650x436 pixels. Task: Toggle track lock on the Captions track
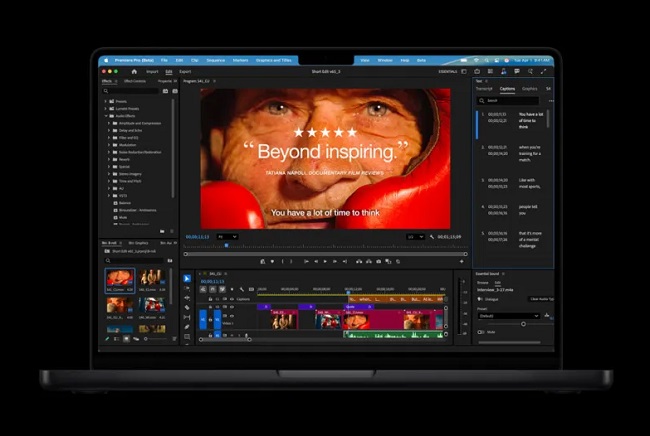[211, 298]
